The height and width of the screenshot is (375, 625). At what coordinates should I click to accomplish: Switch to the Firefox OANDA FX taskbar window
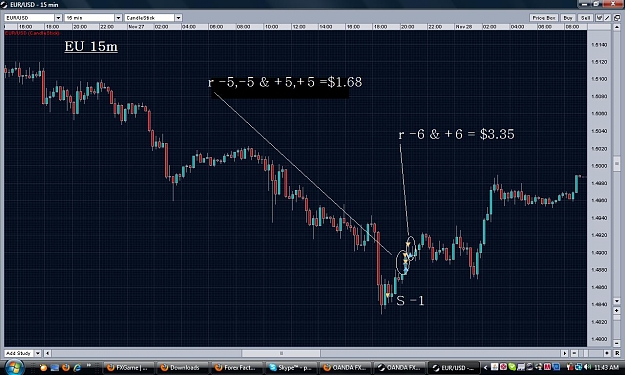344,367
